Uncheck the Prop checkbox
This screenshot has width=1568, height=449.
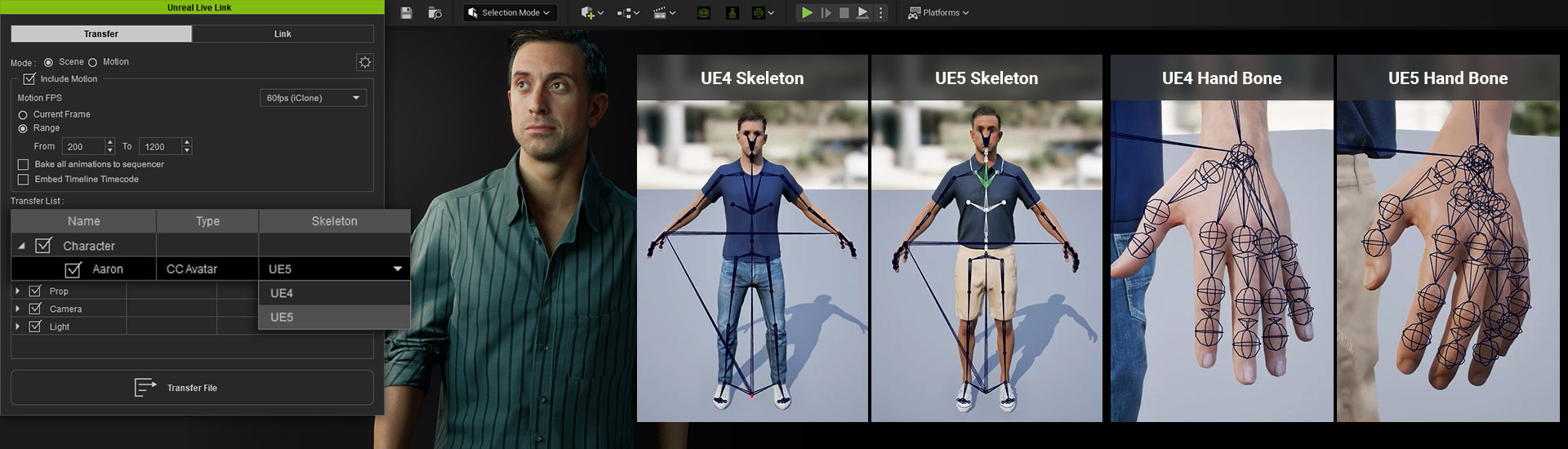(x=34, y=291)
